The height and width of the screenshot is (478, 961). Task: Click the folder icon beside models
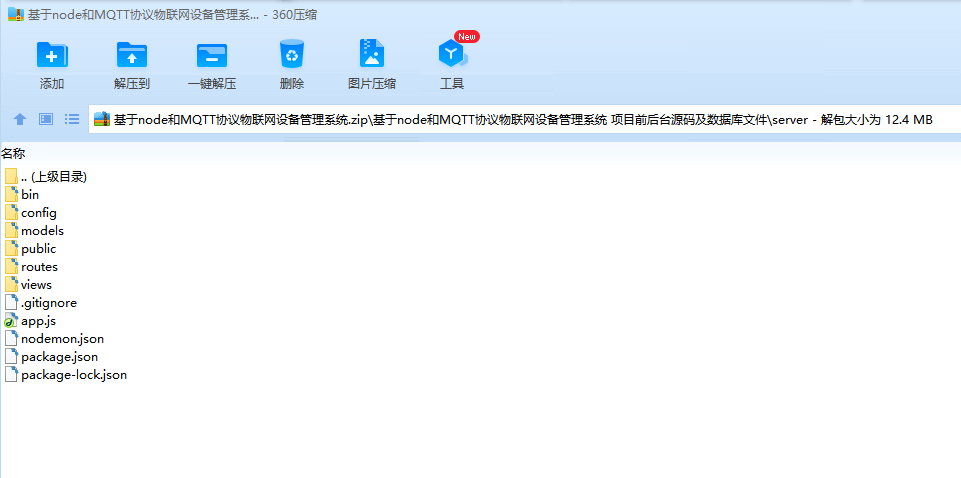[x=12, y=230]
